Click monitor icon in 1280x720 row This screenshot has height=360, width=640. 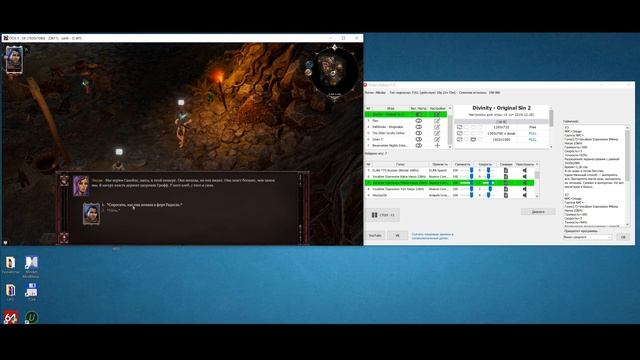460,127
